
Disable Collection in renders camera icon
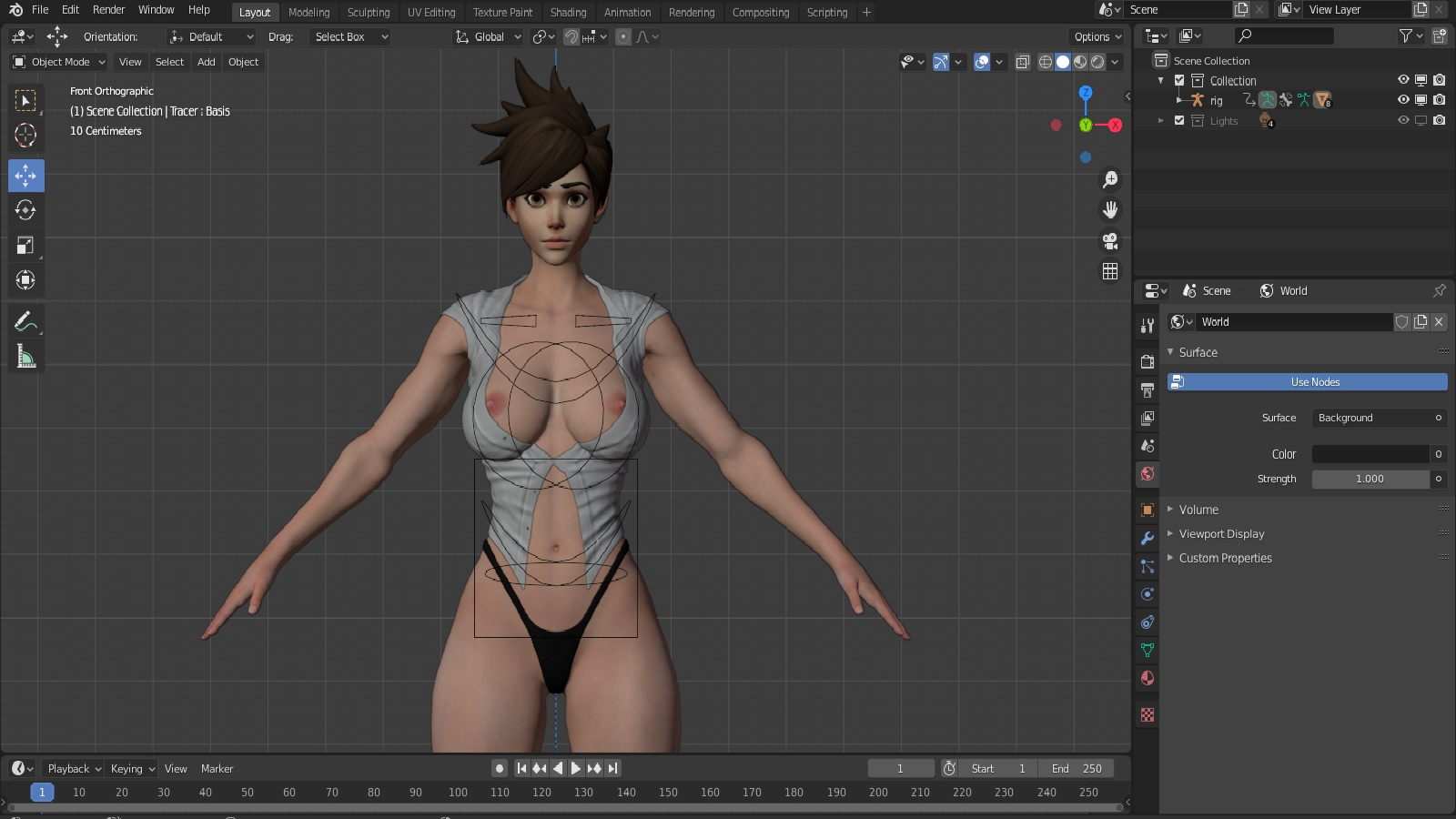coord(1439,80)
